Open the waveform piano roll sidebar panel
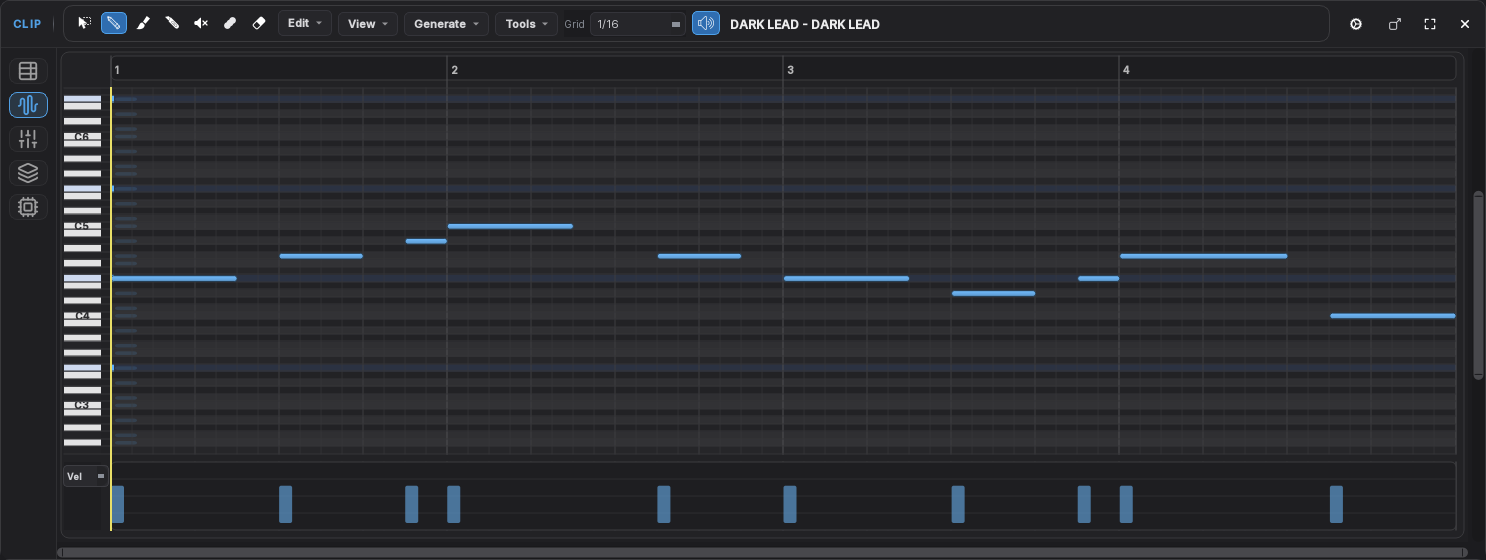 pyautogui.click(x=28, y=105)
